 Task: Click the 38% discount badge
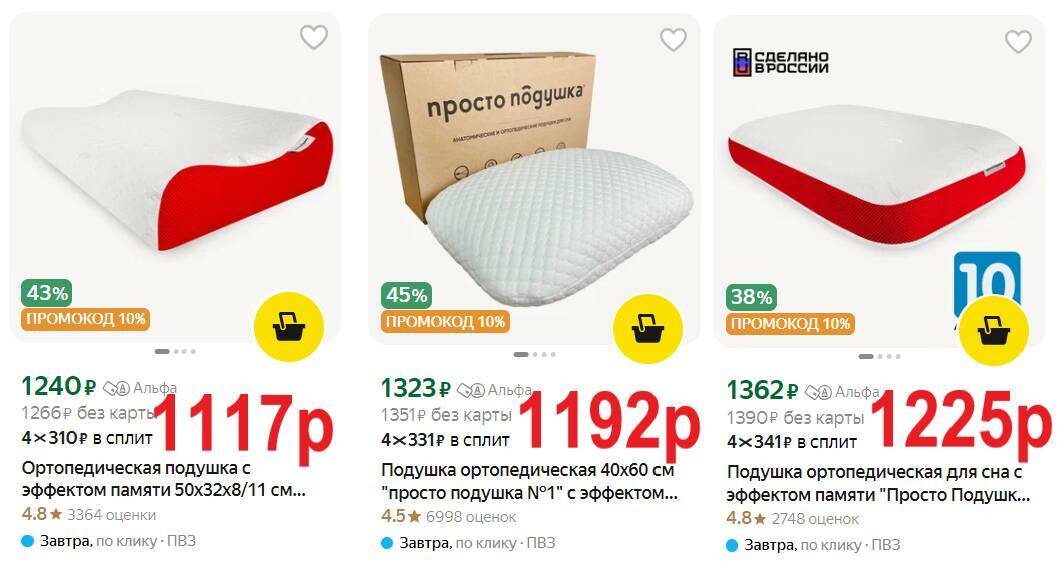(752, 297)
